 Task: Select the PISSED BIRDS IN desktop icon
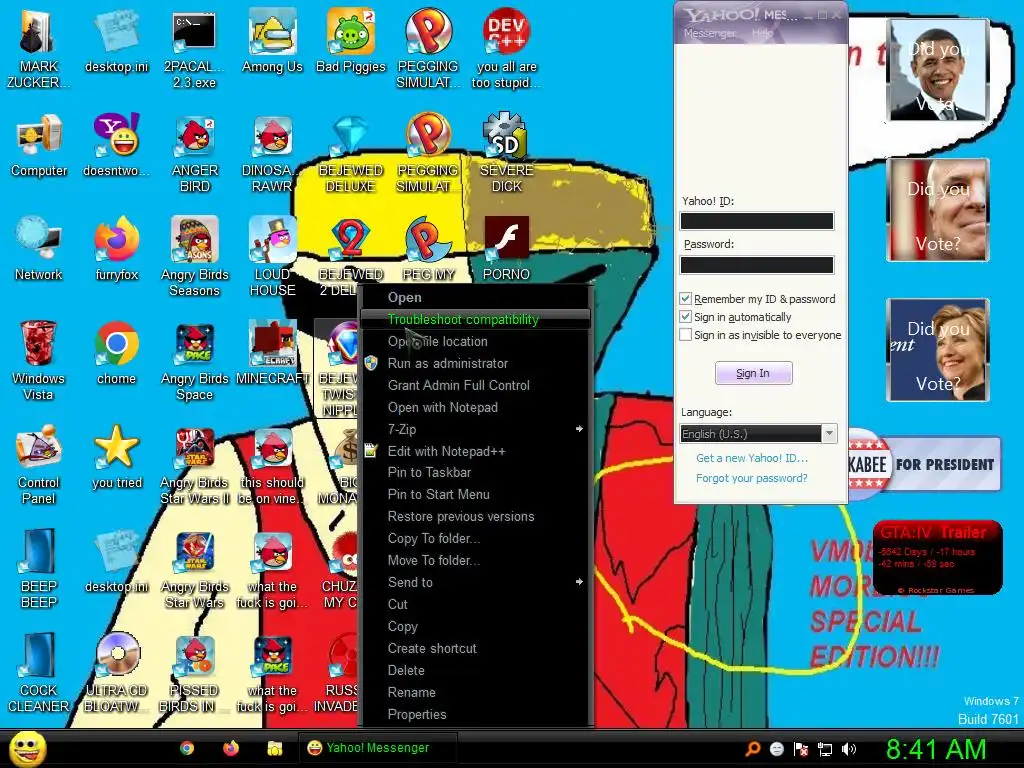coord(195,673)
